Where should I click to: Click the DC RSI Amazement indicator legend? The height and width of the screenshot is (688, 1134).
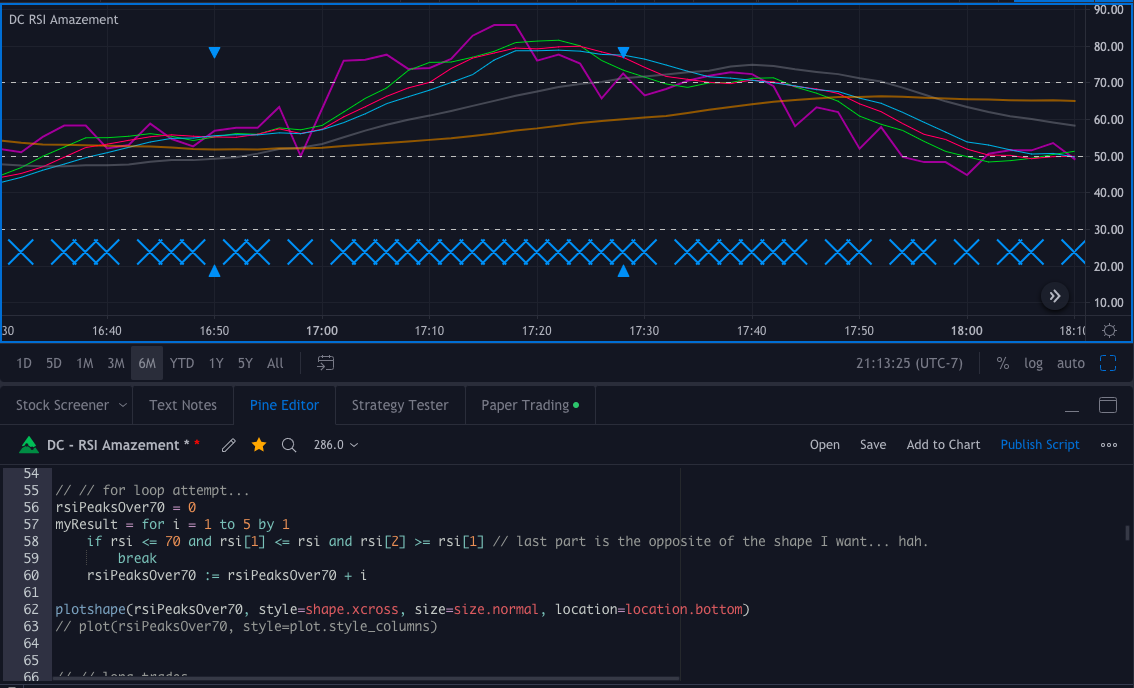click(x=64, y=20)
